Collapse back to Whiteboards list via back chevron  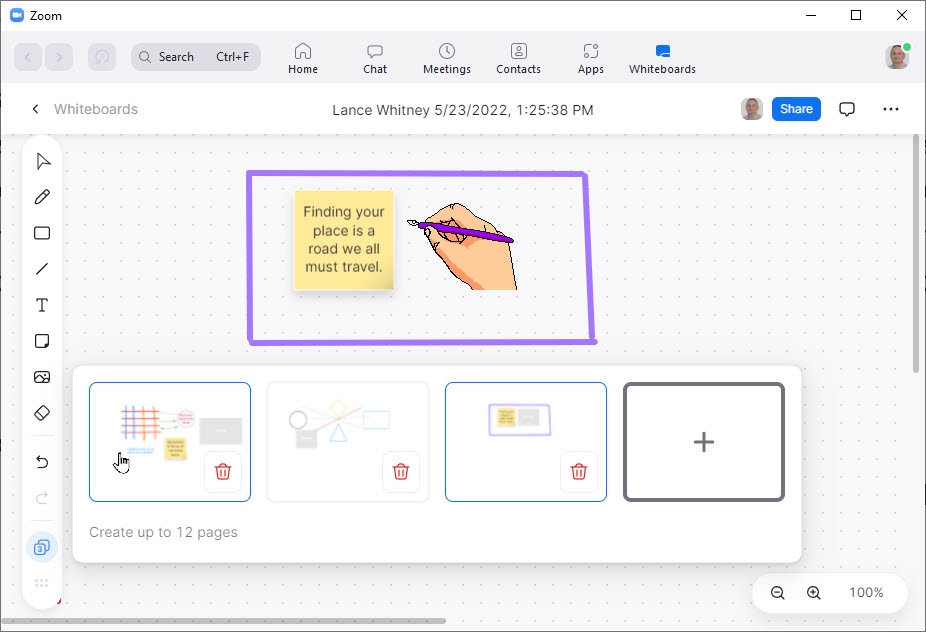click(35, 109)
